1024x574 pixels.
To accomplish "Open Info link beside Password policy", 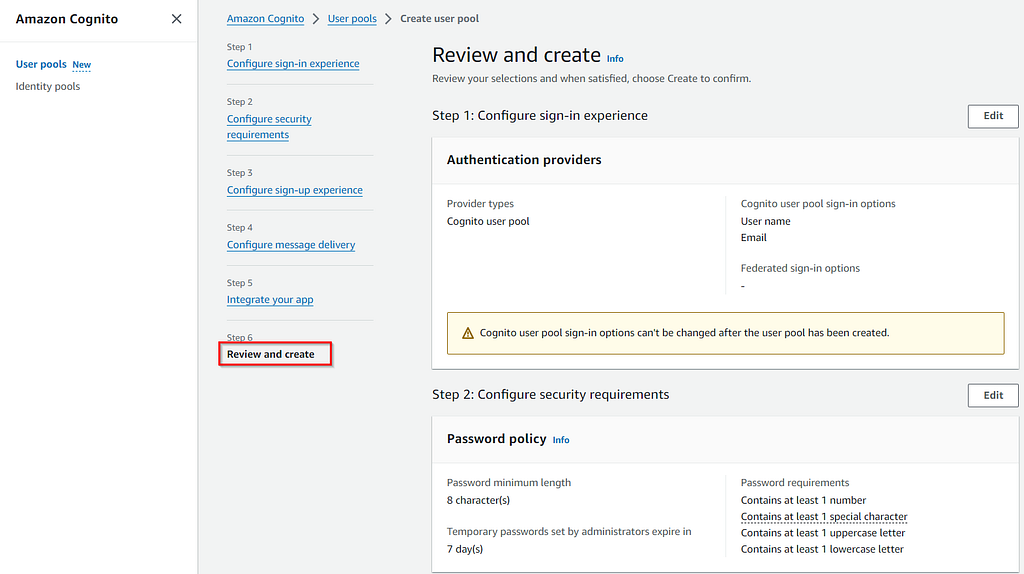I will (561, 440).
